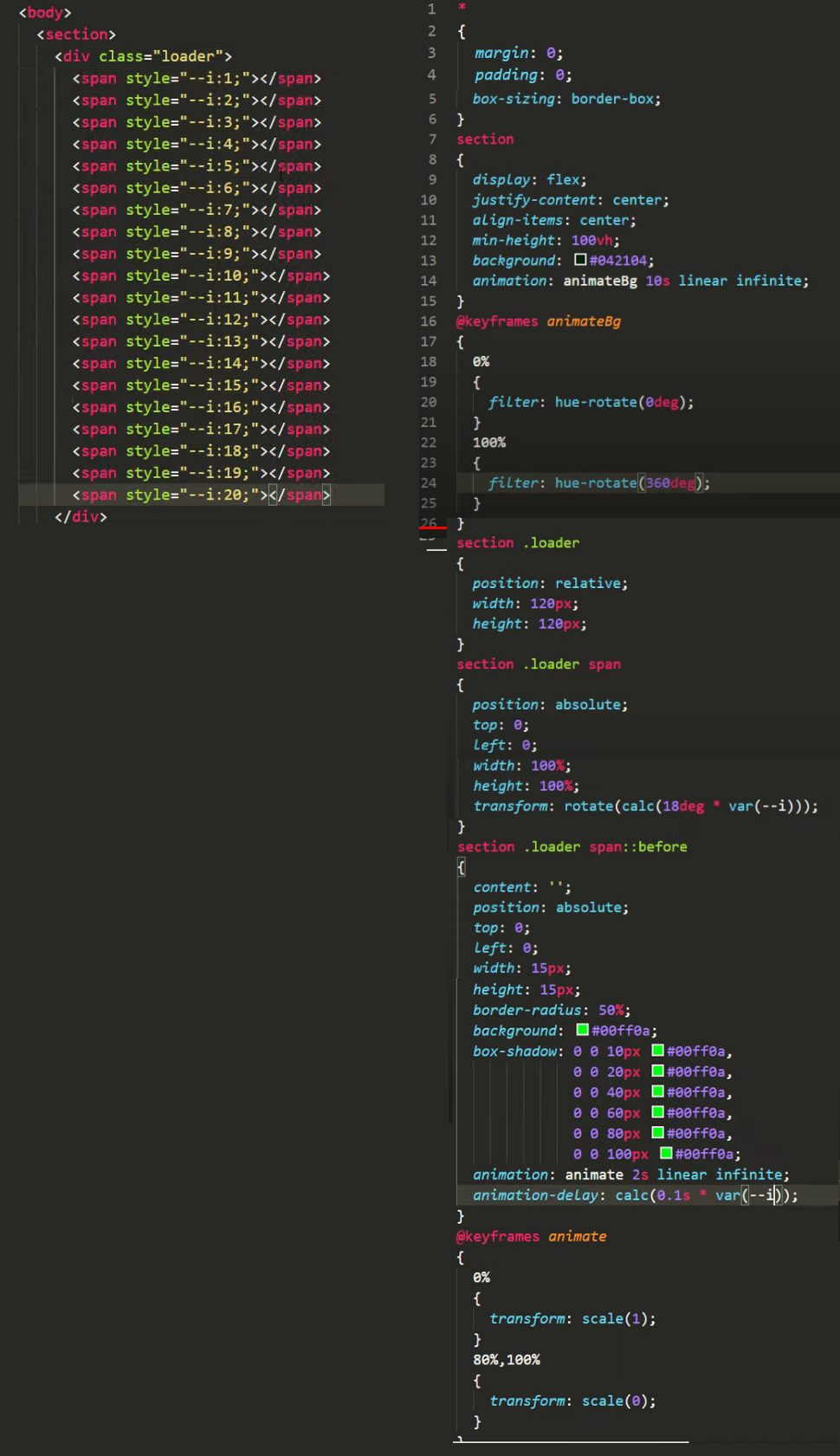Click line number 13 in the gutter
Viewport: 840px width, 1456px height.
pyautogui.click(x=429, y=260)
